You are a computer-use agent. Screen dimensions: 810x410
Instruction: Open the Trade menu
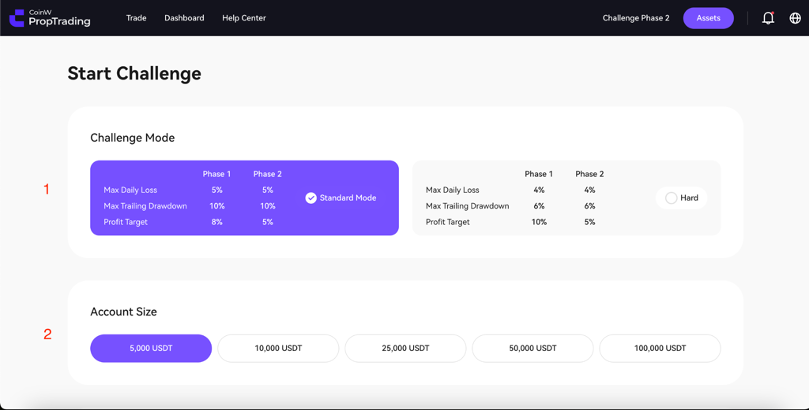click(136, 18)
